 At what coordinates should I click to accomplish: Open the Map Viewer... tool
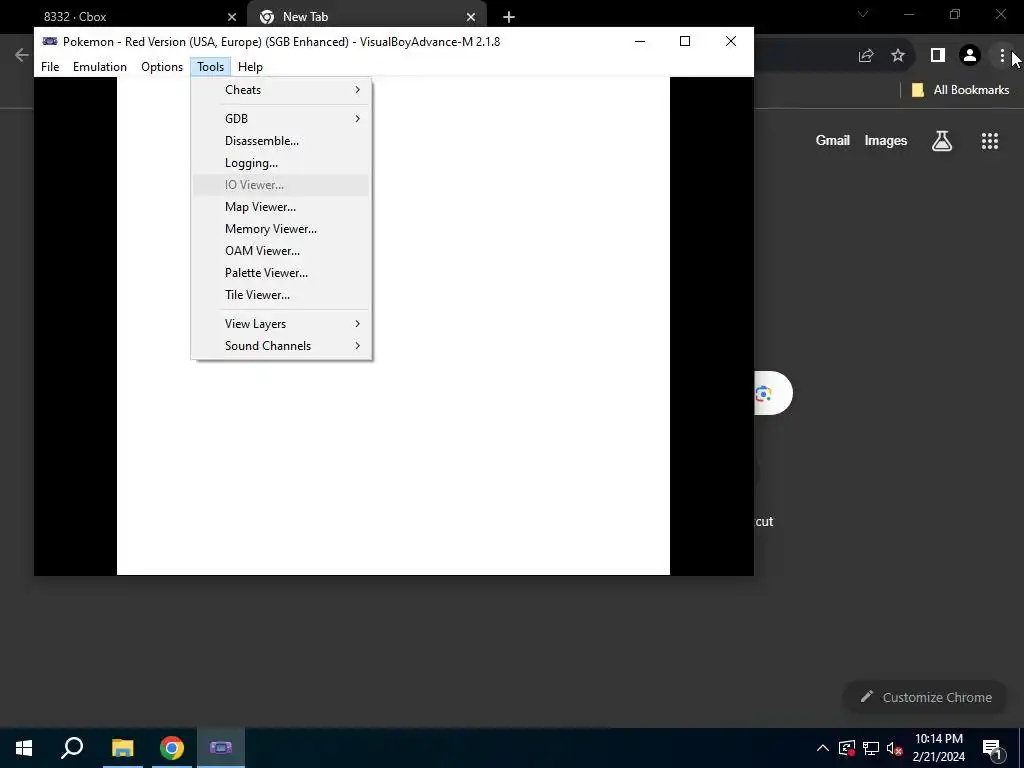point(281,206)
